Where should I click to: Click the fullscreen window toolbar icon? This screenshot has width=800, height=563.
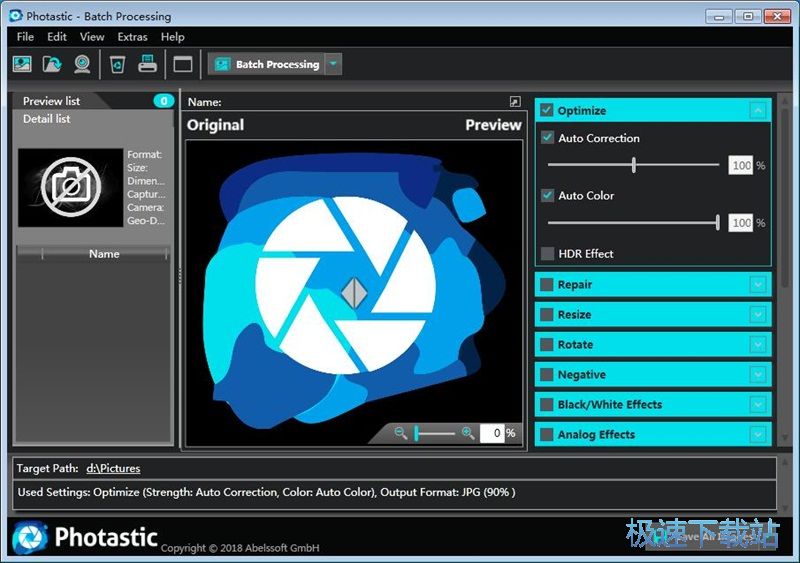click(x=182, y=64)
